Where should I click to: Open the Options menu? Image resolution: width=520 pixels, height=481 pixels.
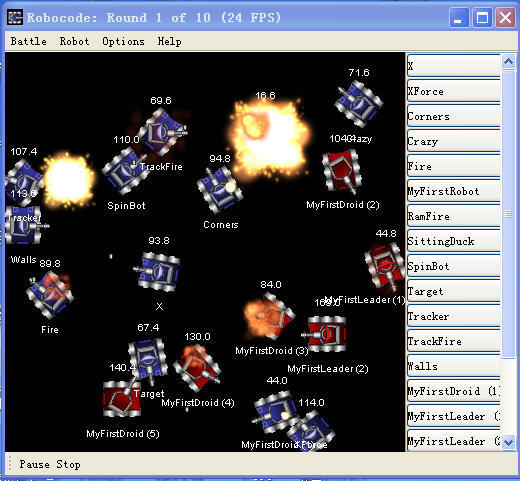[x=123, y=42]
